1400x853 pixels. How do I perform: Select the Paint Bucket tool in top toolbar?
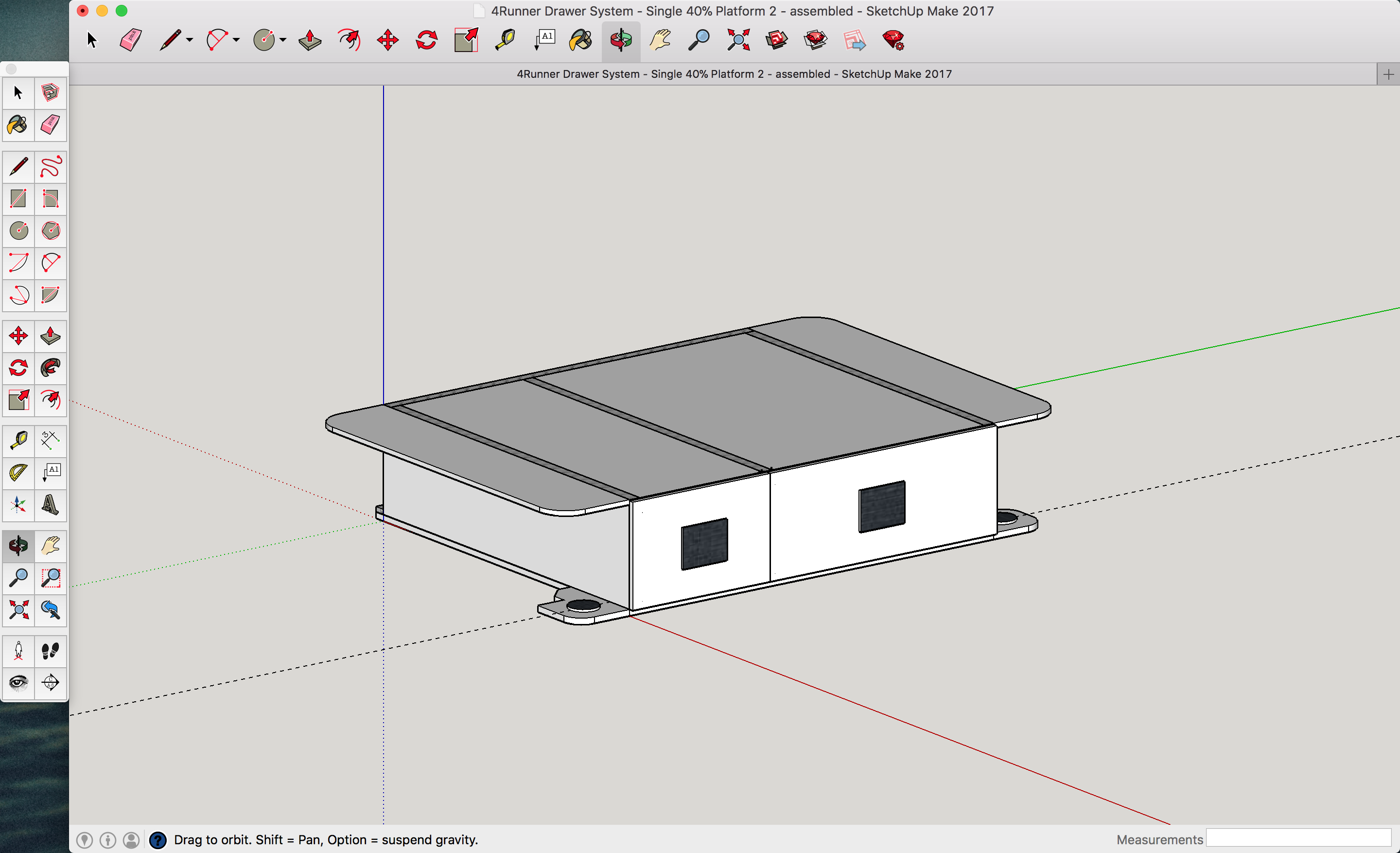click(x=581, y=40)
